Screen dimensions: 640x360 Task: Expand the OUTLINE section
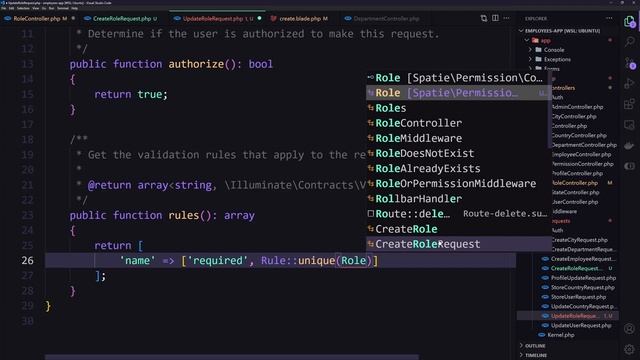click(x=535, y=346)
